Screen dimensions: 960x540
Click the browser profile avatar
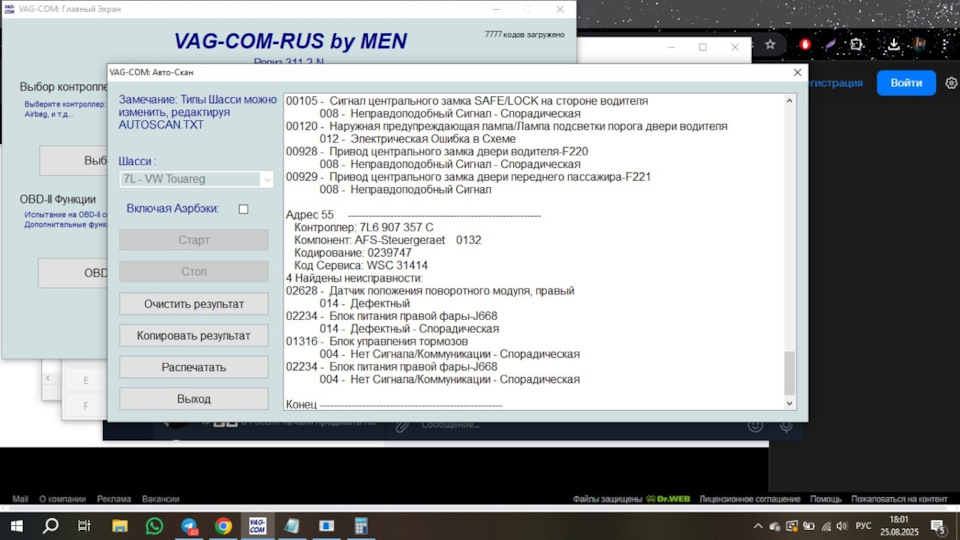919,44
